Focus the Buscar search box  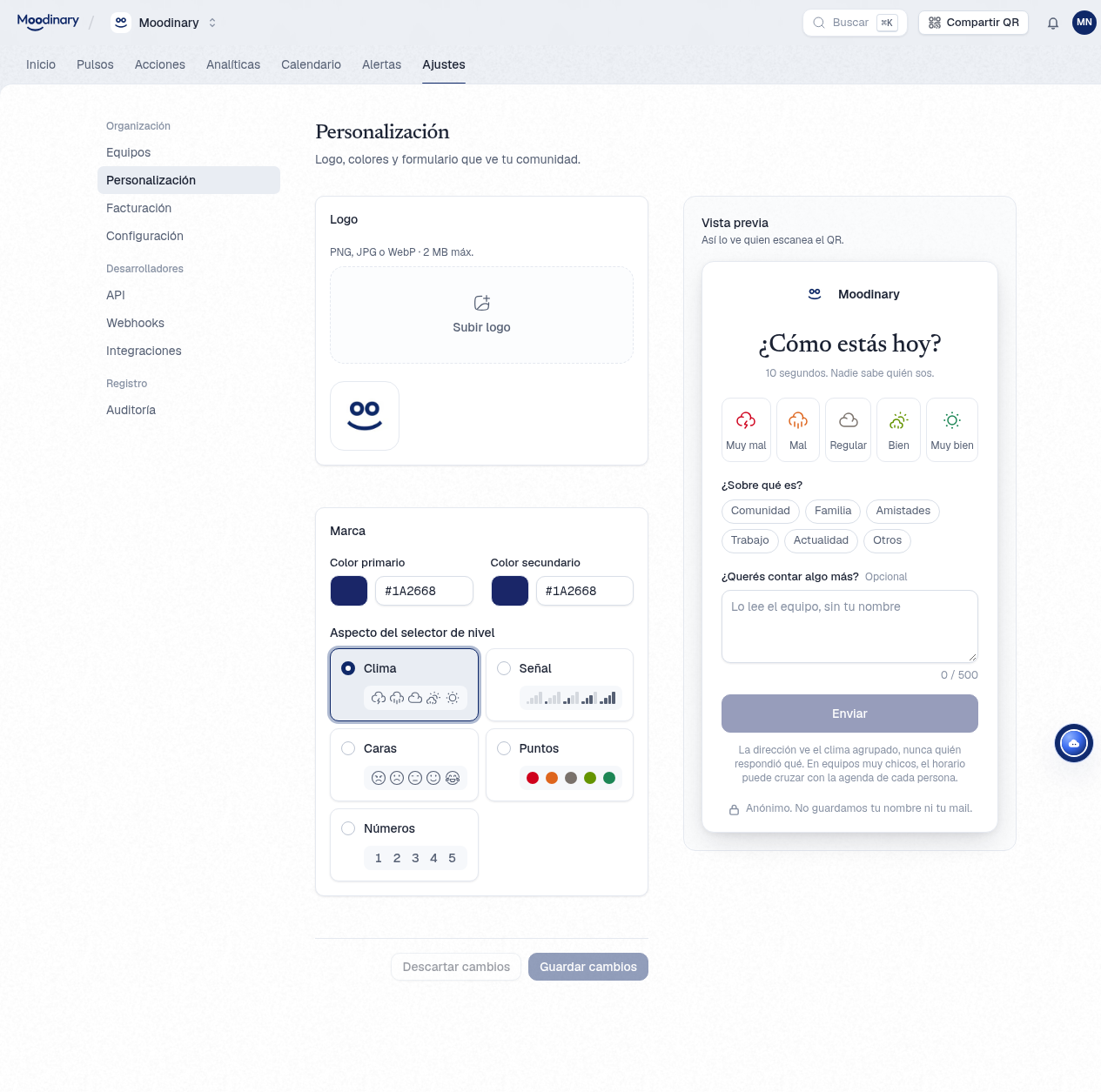tap(855, 23)
